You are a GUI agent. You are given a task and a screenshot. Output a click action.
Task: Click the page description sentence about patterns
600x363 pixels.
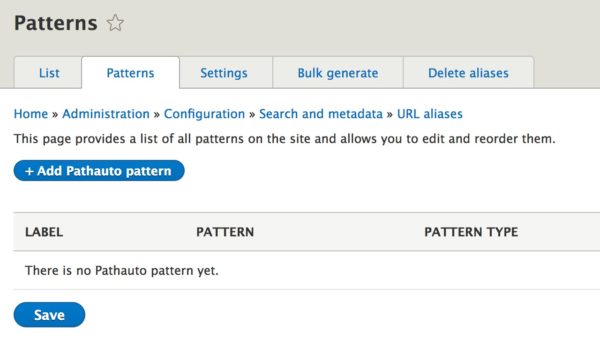click(x=284, y=138)
